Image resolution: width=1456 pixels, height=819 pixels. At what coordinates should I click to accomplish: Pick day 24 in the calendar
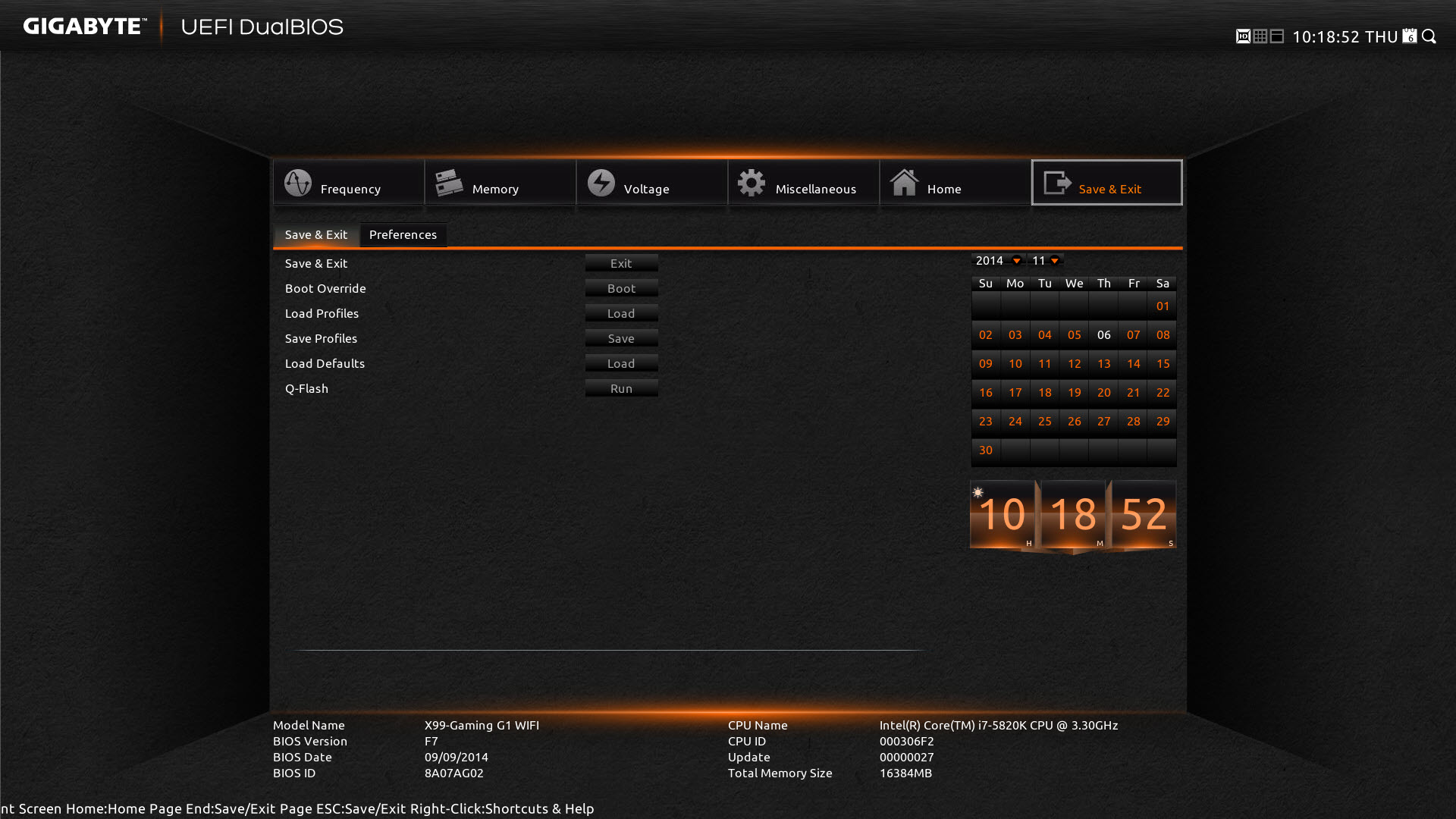(x=1015, y=422)
